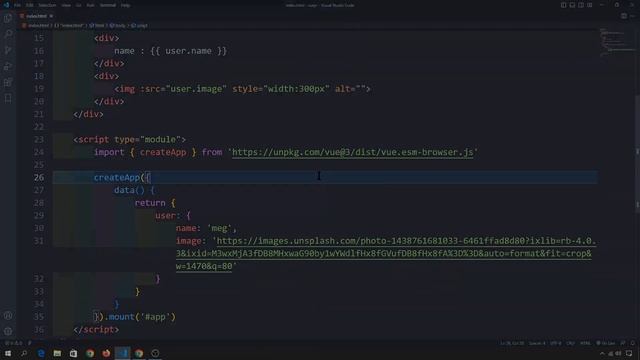Viewport: 640px width, 360px height.
Task: Open the Terminal menu
Action: (x=108, y=5)
